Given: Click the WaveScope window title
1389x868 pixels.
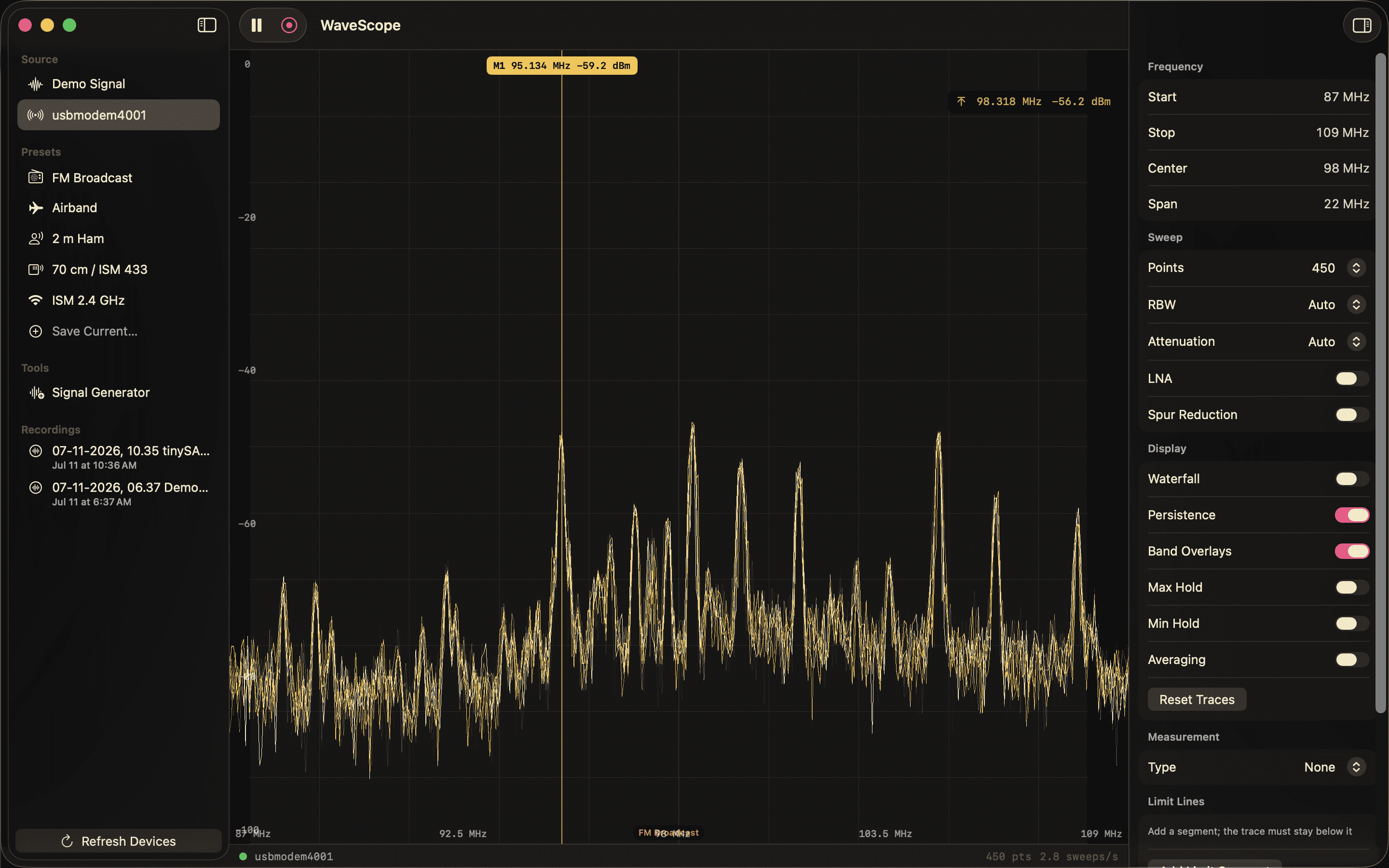Looking at the screenshot, I should click(x=360, y=25).
